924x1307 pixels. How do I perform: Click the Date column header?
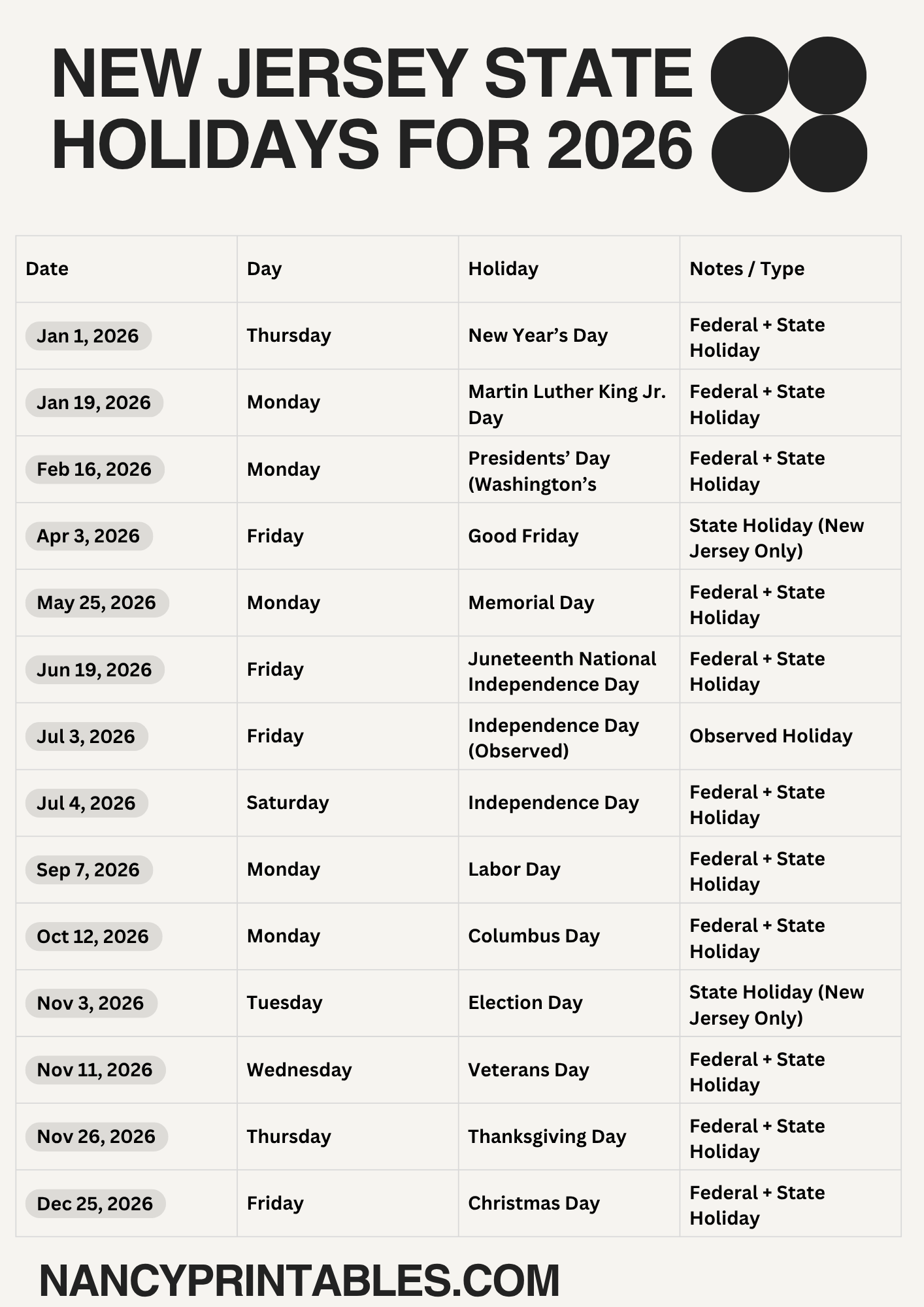[x=47, y=269]
